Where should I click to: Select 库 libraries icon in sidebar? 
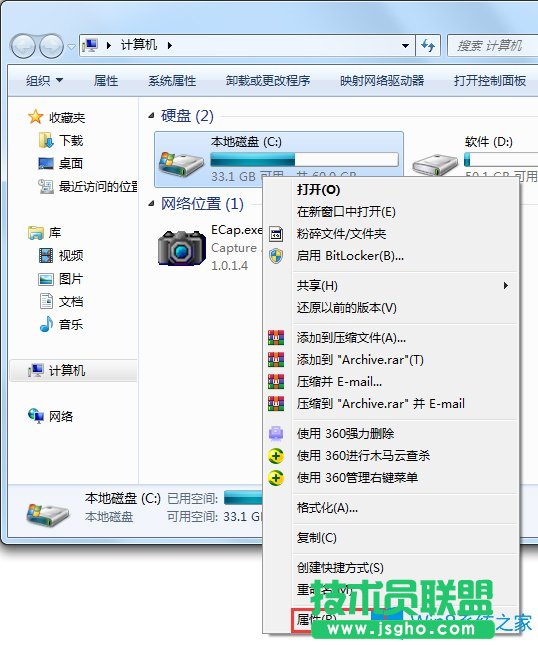(35, 233)
